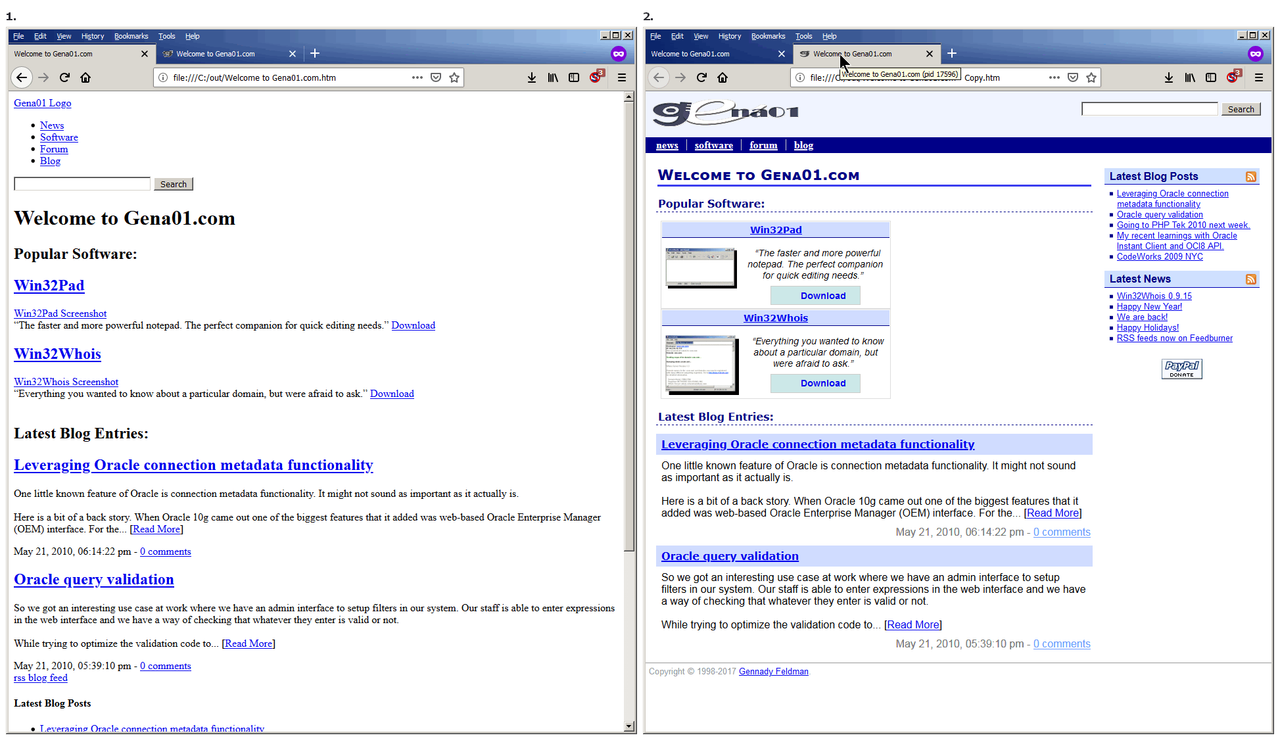
Task: Go to home page in the right browser window
Action: tap(723, 77)
